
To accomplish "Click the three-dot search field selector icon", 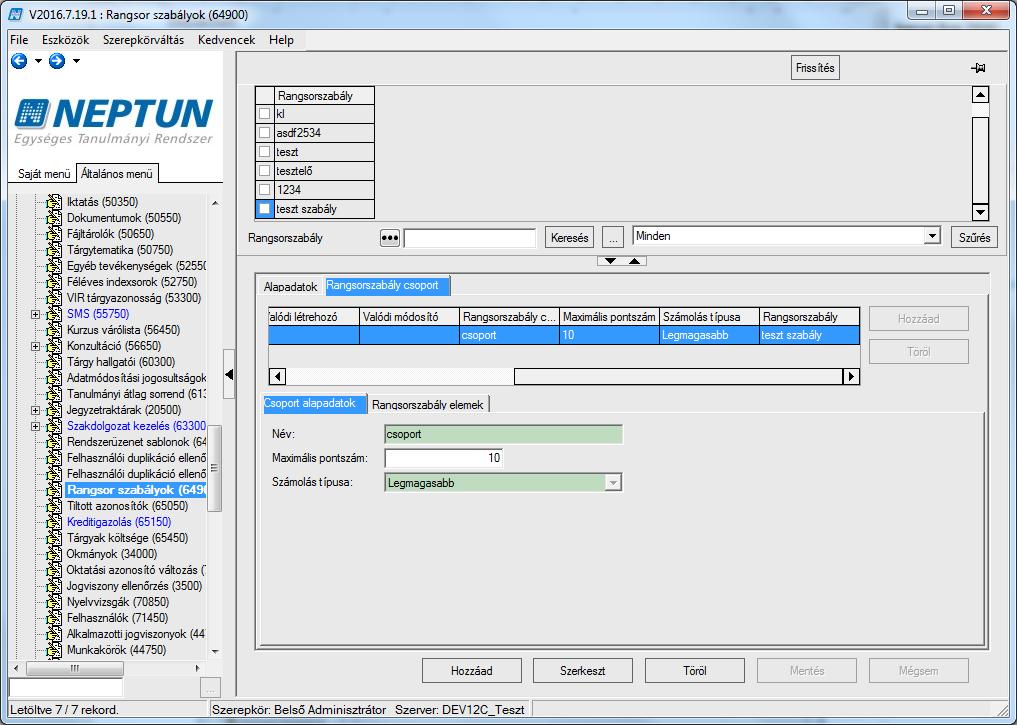I will [x=389, y=238].
